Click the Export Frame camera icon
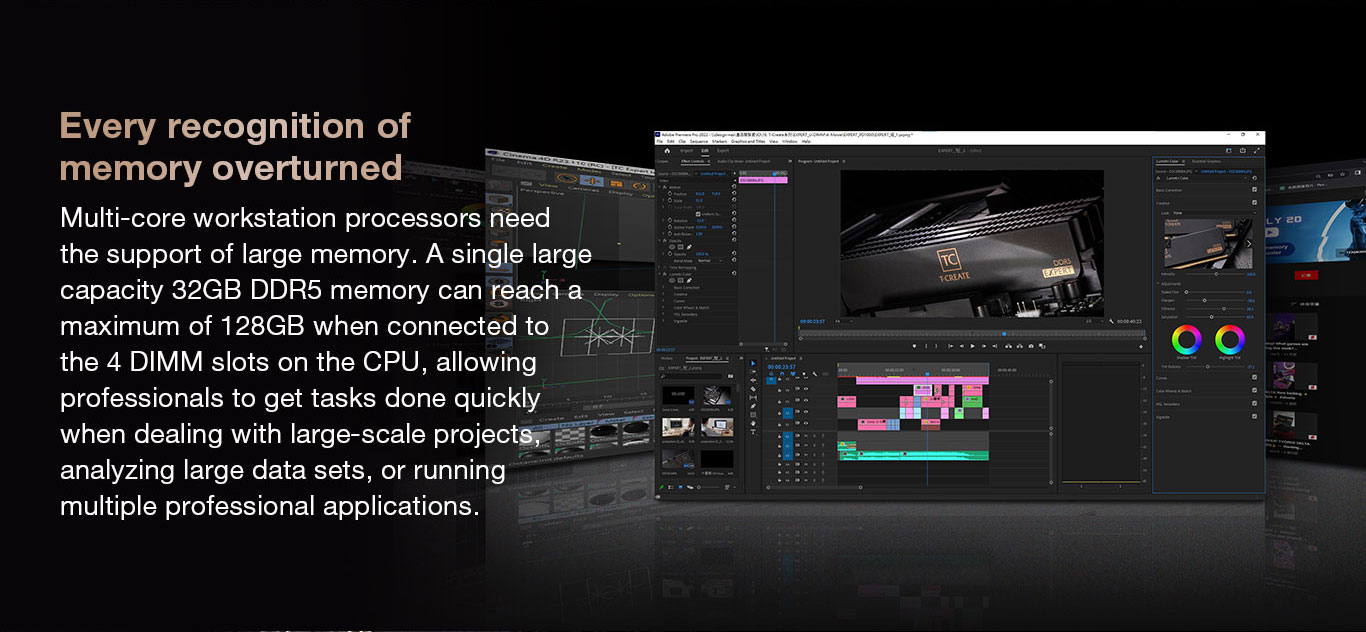This screenshot has width=1366, height=632. [1031, 346]
